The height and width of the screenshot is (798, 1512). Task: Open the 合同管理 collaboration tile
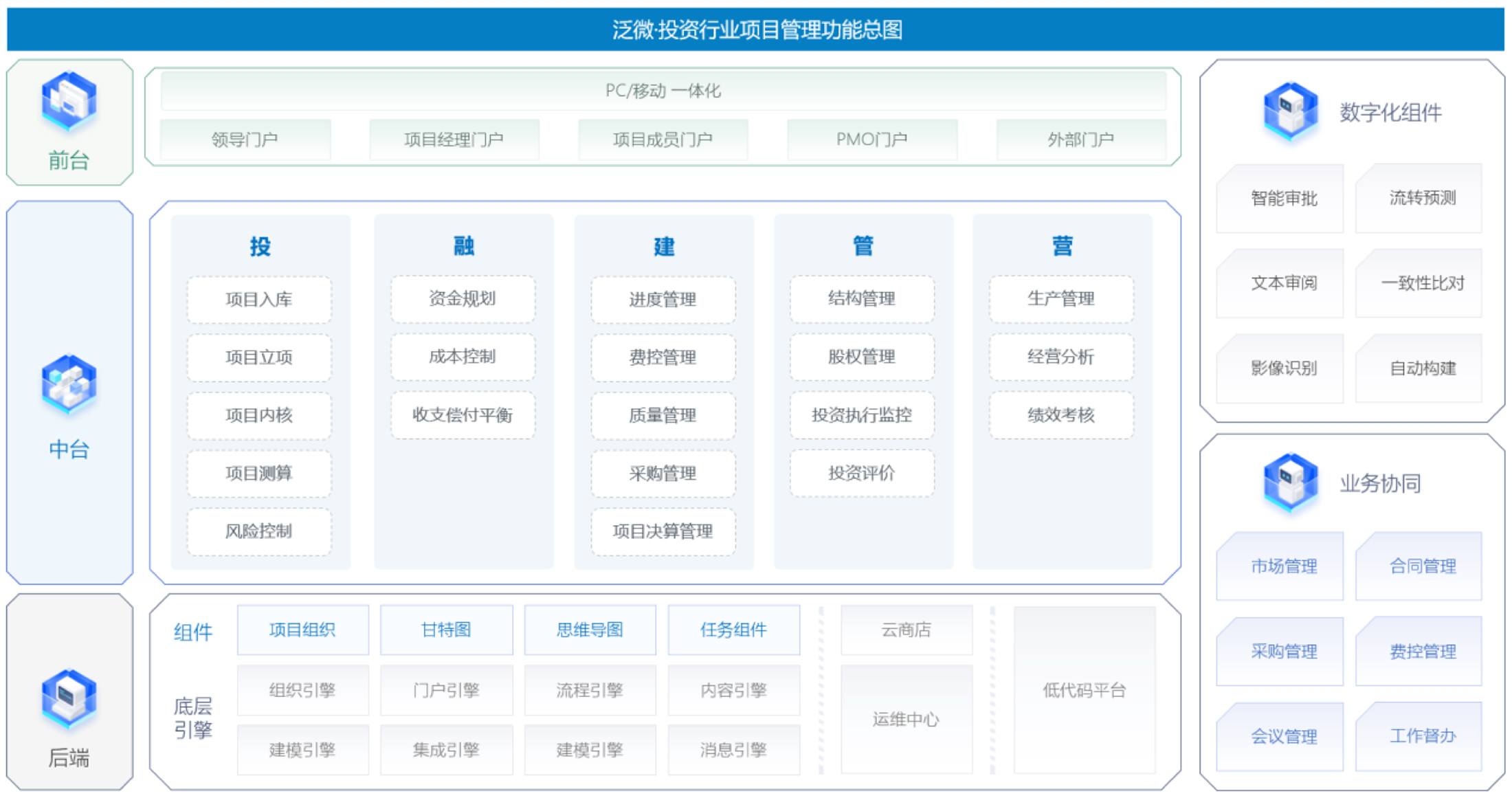[x=1422, y=566]
